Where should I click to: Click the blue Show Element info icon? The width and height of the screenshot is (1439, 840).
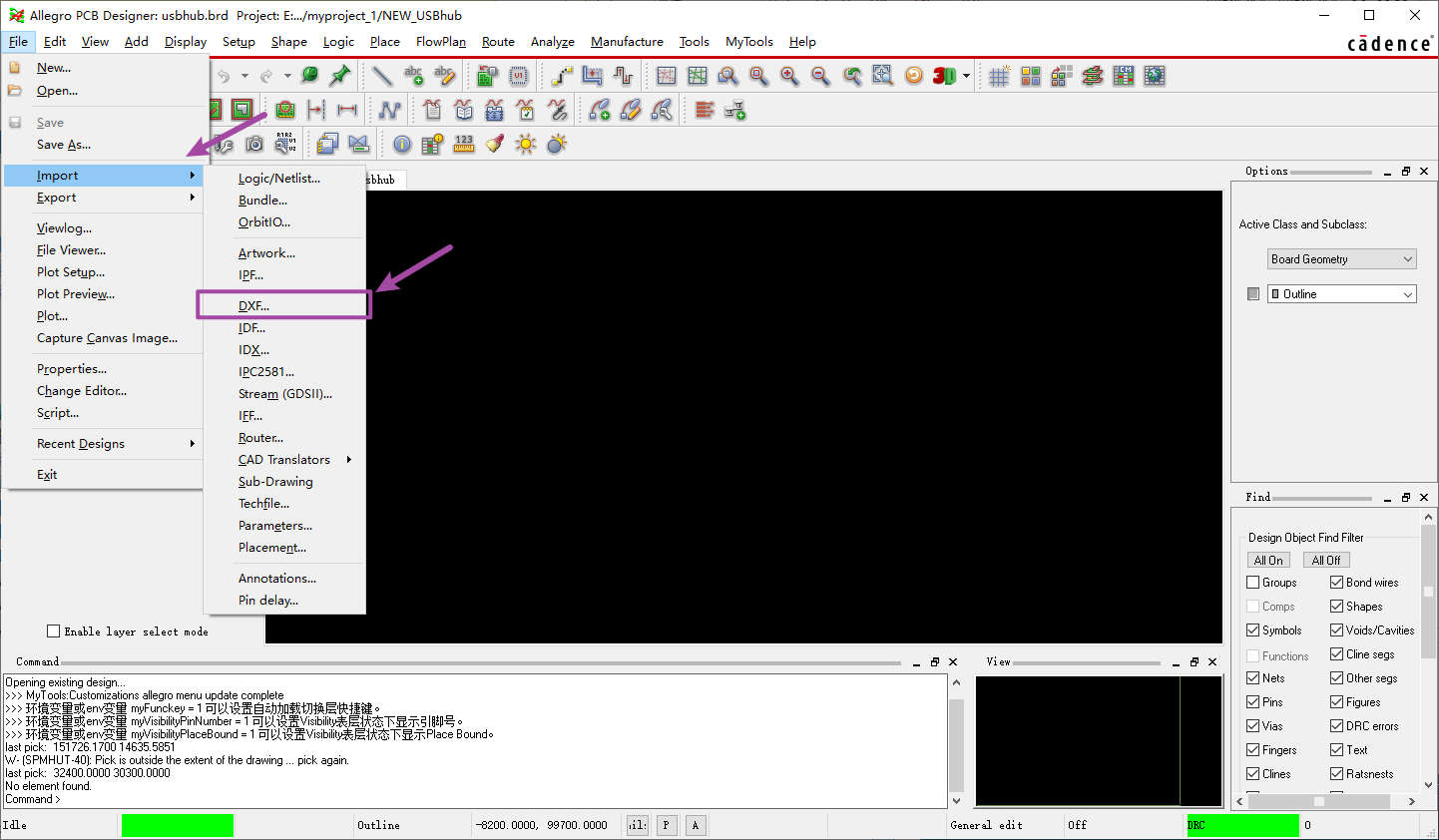[401, 145]
